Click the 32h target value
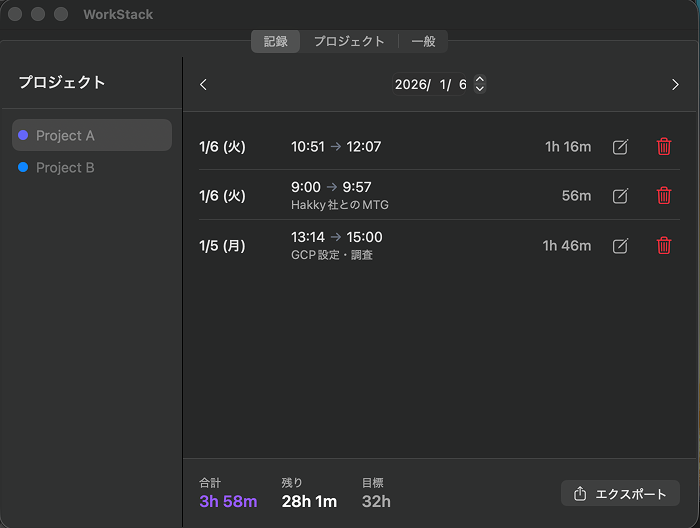Viewport: 700px width, 528px height. click(376, 501)
